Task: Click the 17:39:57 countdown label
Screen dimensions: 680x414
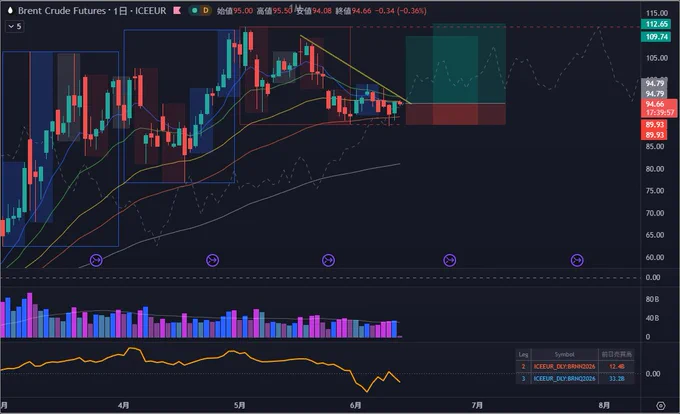Action: tap(659, 112)
